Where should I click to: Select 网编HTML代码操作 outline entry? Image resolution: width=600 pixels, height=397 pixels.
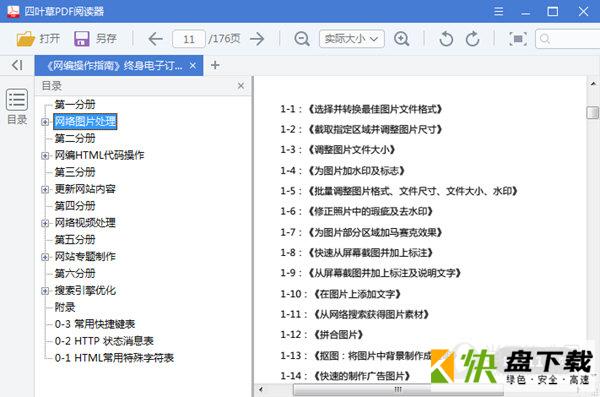coord(99,155)
